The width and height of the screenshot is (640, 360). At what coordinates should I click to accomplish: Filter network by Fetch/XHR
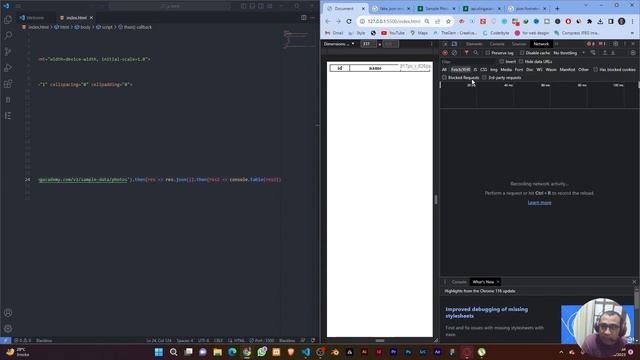pyautogui.click(x=461, y=70)
